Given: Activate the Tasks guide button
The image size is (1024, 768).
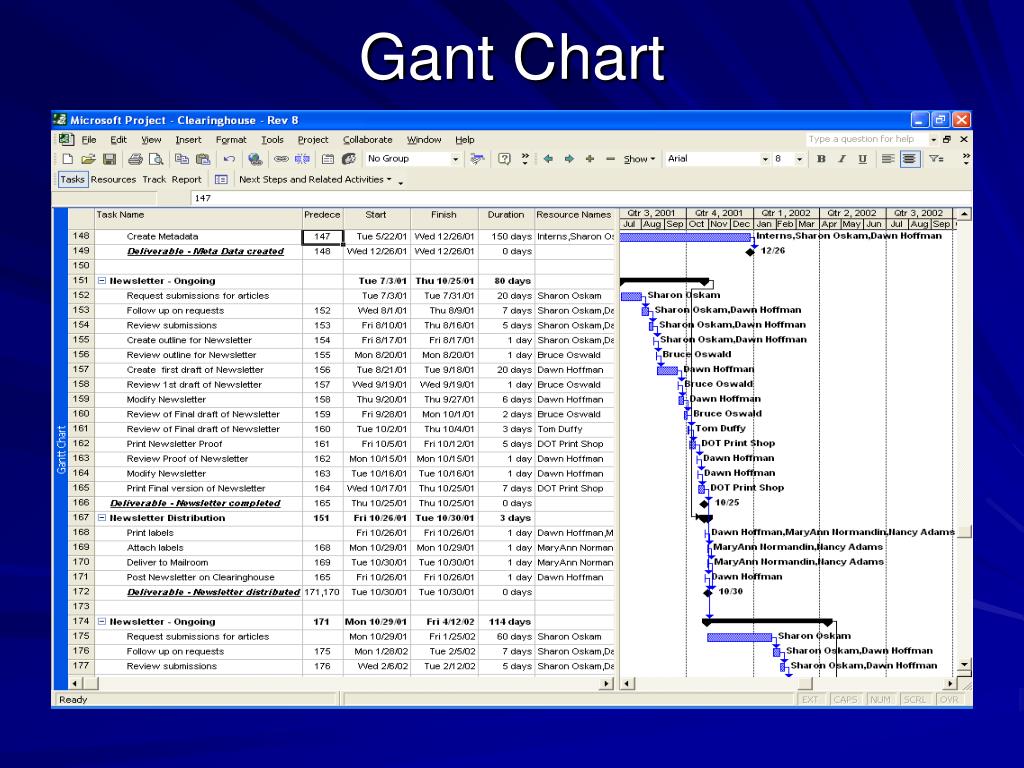Looking at the screenshot, I should pos(72,180).
